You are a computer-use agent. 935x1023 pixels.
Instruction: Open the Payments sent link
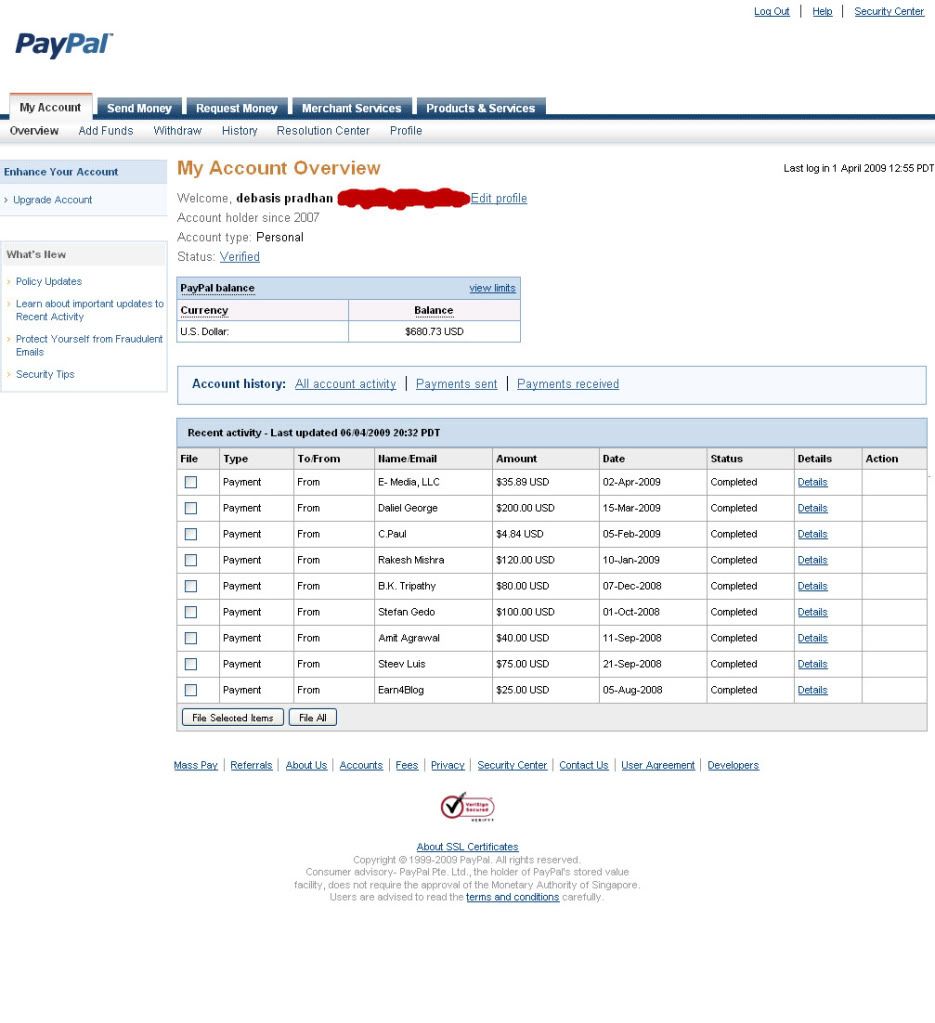point(456,384)
